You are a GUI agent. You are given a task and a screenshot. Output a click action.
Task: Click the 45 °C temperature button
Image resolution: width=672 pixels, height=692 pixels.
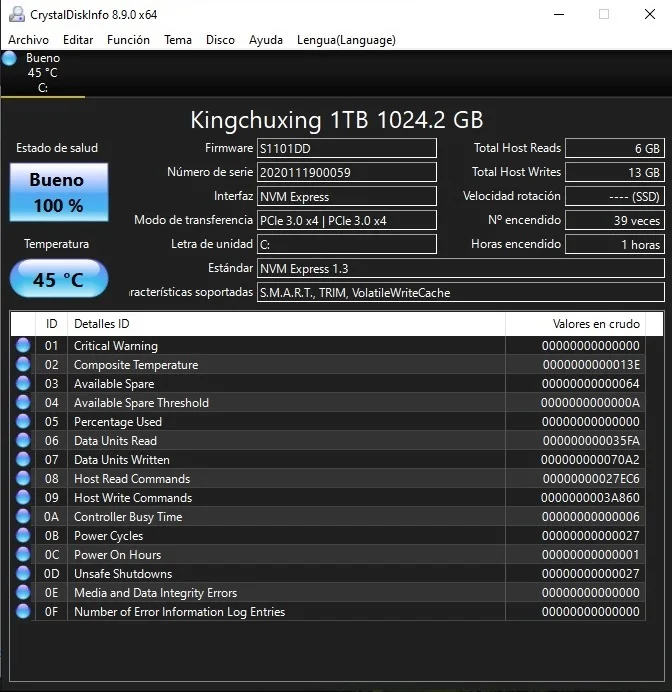[59, 278]
